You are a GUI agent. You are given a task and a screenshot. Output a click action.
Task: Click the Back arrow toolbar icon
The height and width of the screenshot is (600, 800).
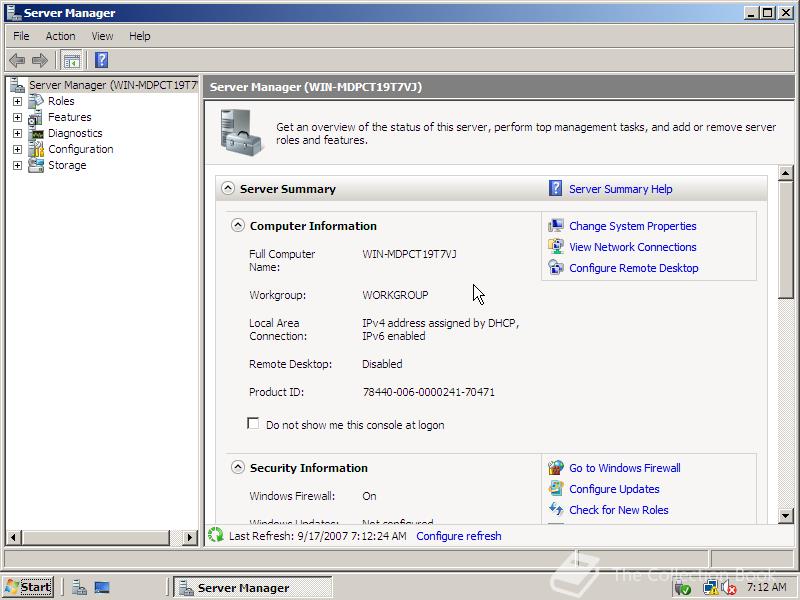click(x=17, y=60)
